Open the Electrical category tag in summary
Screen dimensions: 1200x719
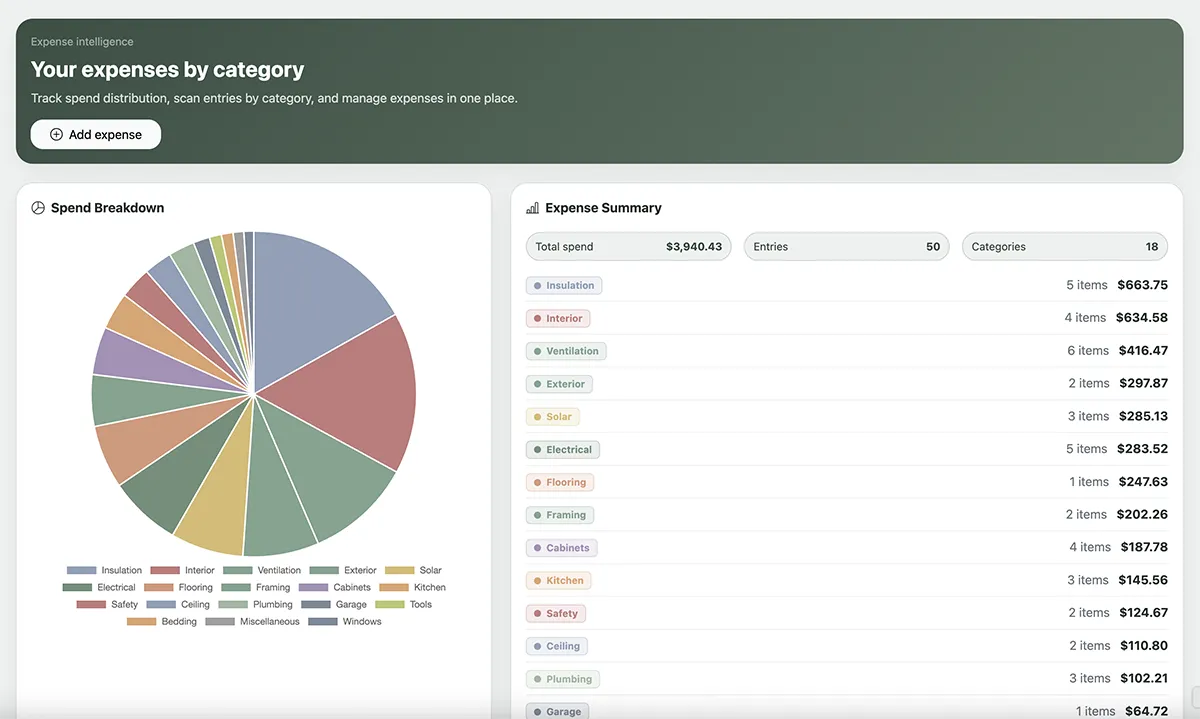[563, 450]
